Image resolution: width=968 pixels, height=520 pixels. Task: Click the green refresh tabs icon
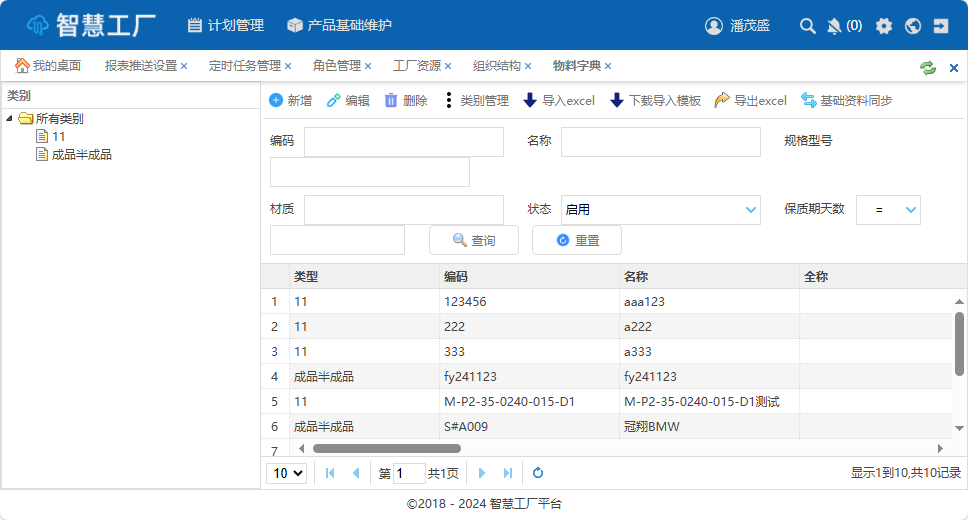928,67
